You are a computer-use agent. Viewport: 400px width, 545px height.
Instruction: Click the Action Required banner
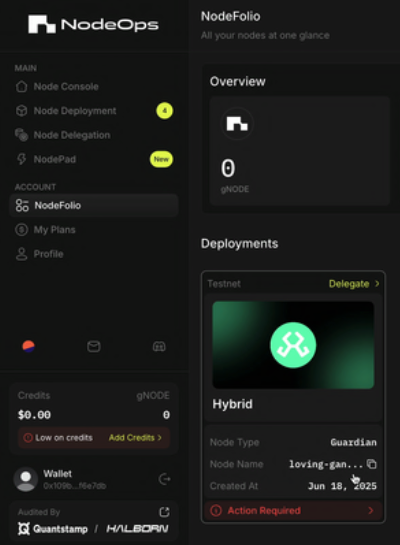(293, 511)
